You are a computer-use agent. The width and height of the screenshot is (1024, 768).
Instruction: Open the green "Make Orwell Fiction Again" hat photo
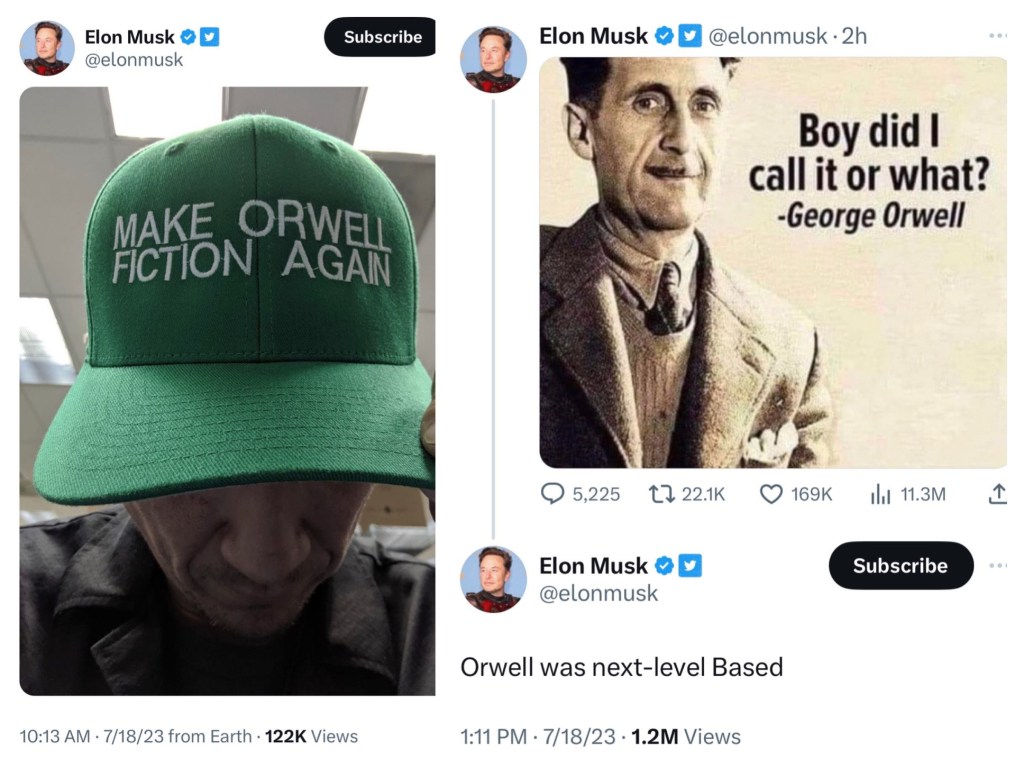click(227, 390)
